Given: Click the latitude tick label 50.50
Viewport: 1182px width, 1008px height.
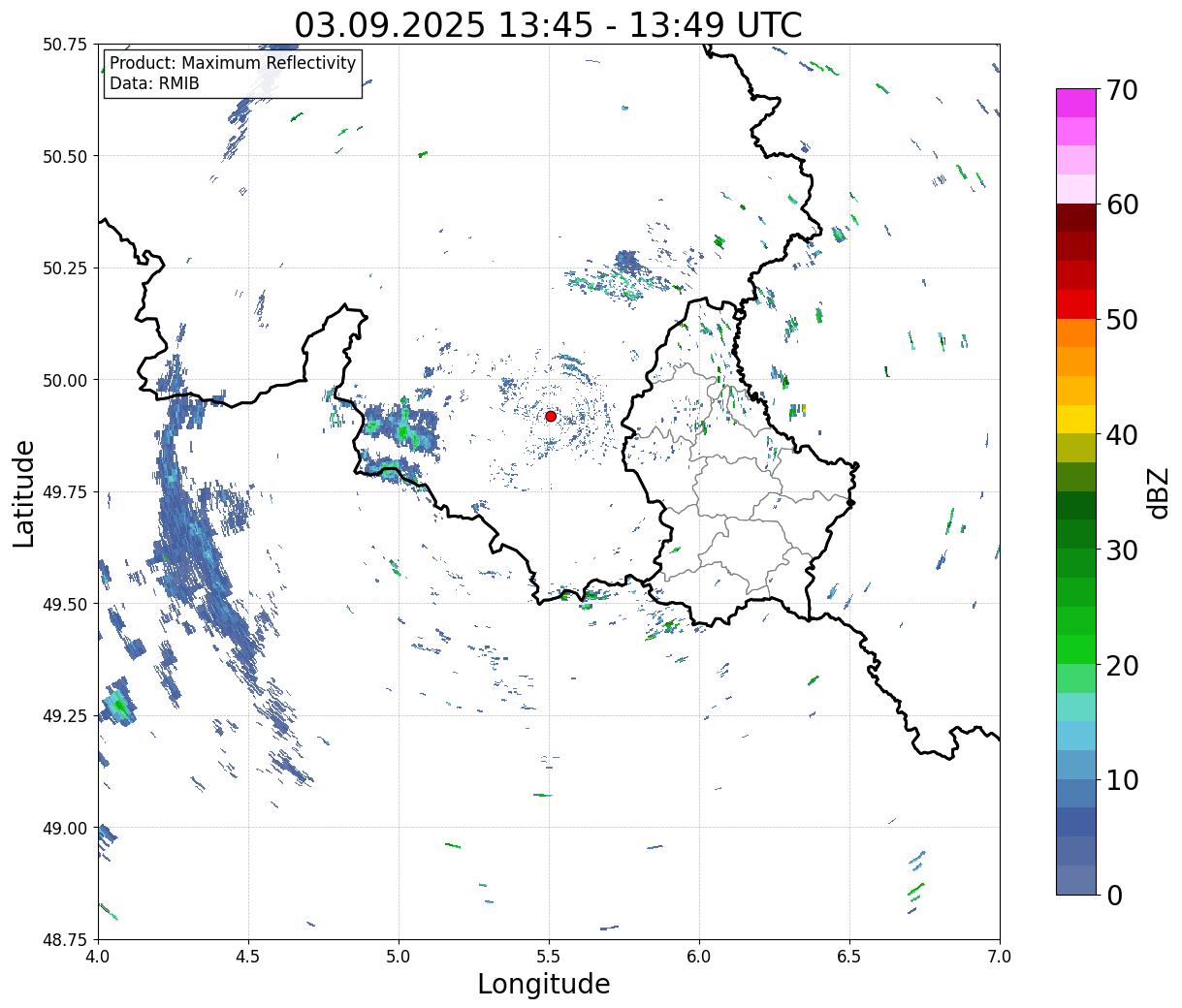Looking at the screenshot, I should click(x=66, y=156).
